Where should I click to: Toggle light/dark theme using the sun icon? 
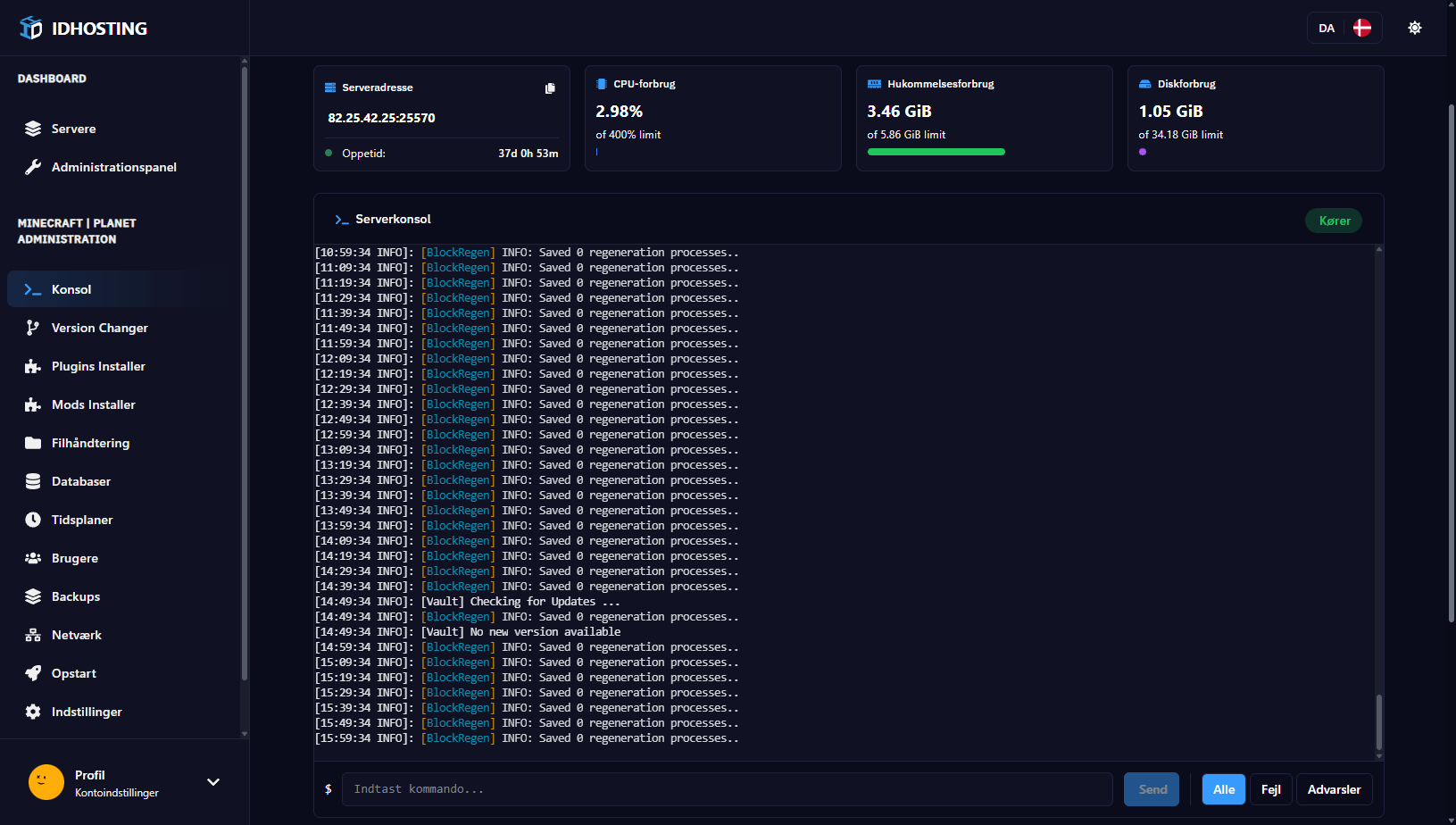point(1415,28)
